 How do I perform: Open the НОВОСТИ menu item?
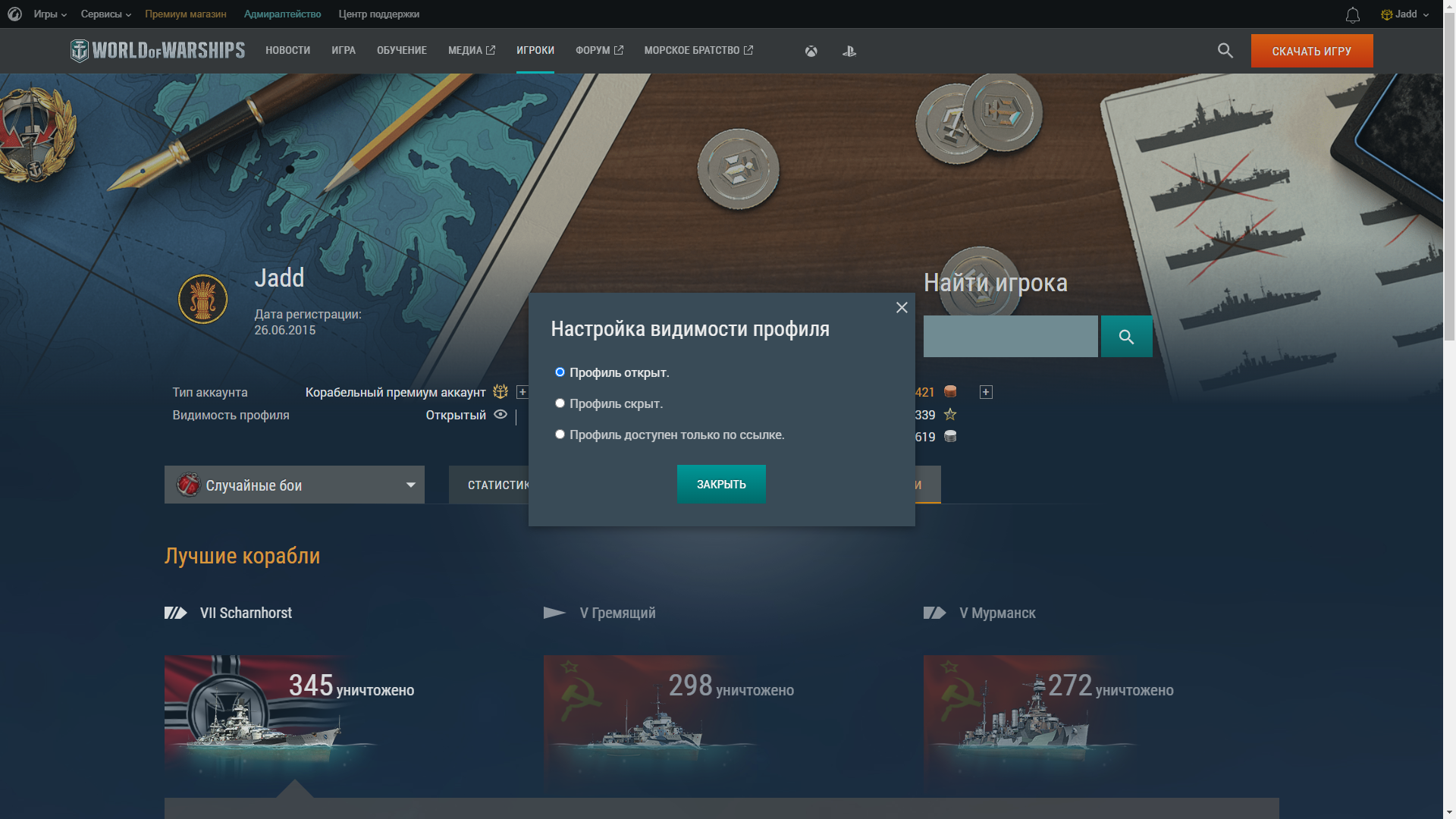[x=287, y=50]
